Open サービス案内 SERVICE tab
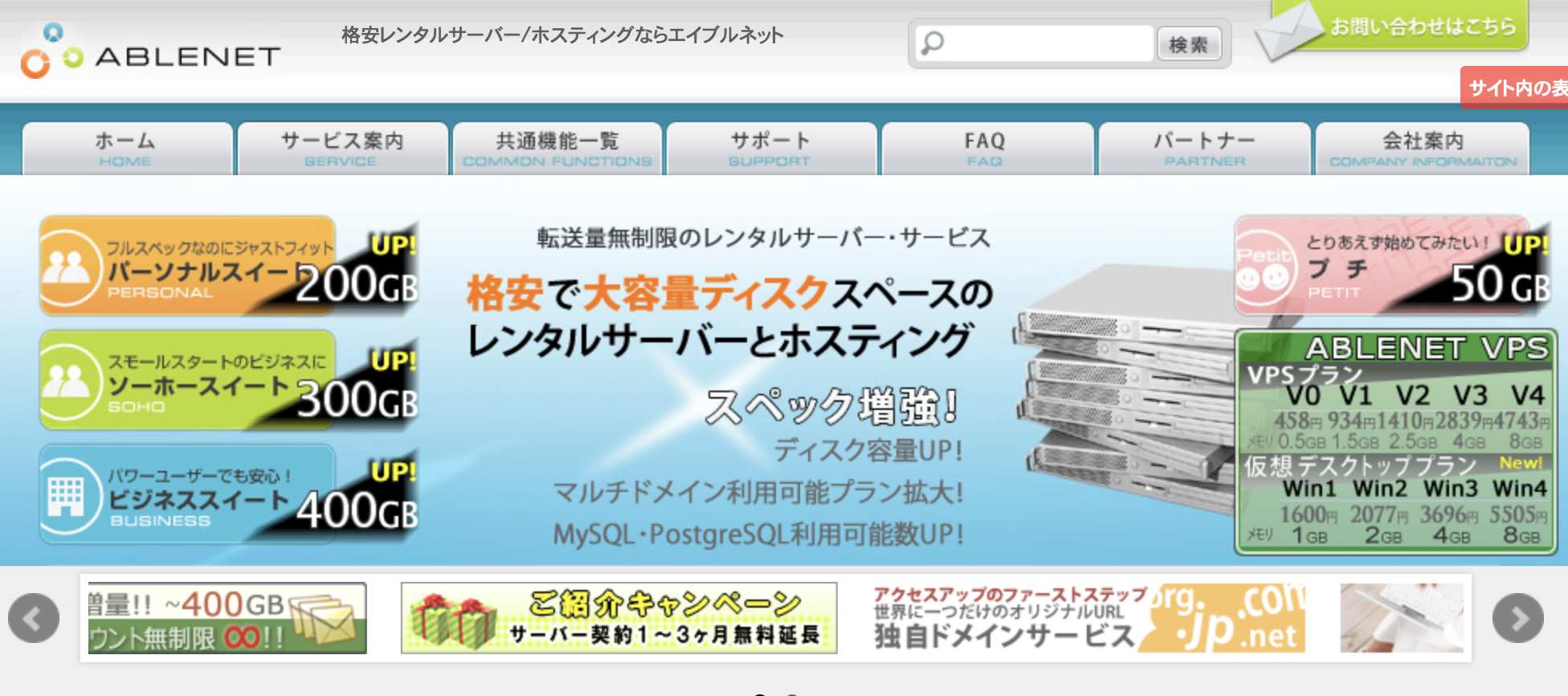The image size is (1568, 696). click(x=342, y=149)
